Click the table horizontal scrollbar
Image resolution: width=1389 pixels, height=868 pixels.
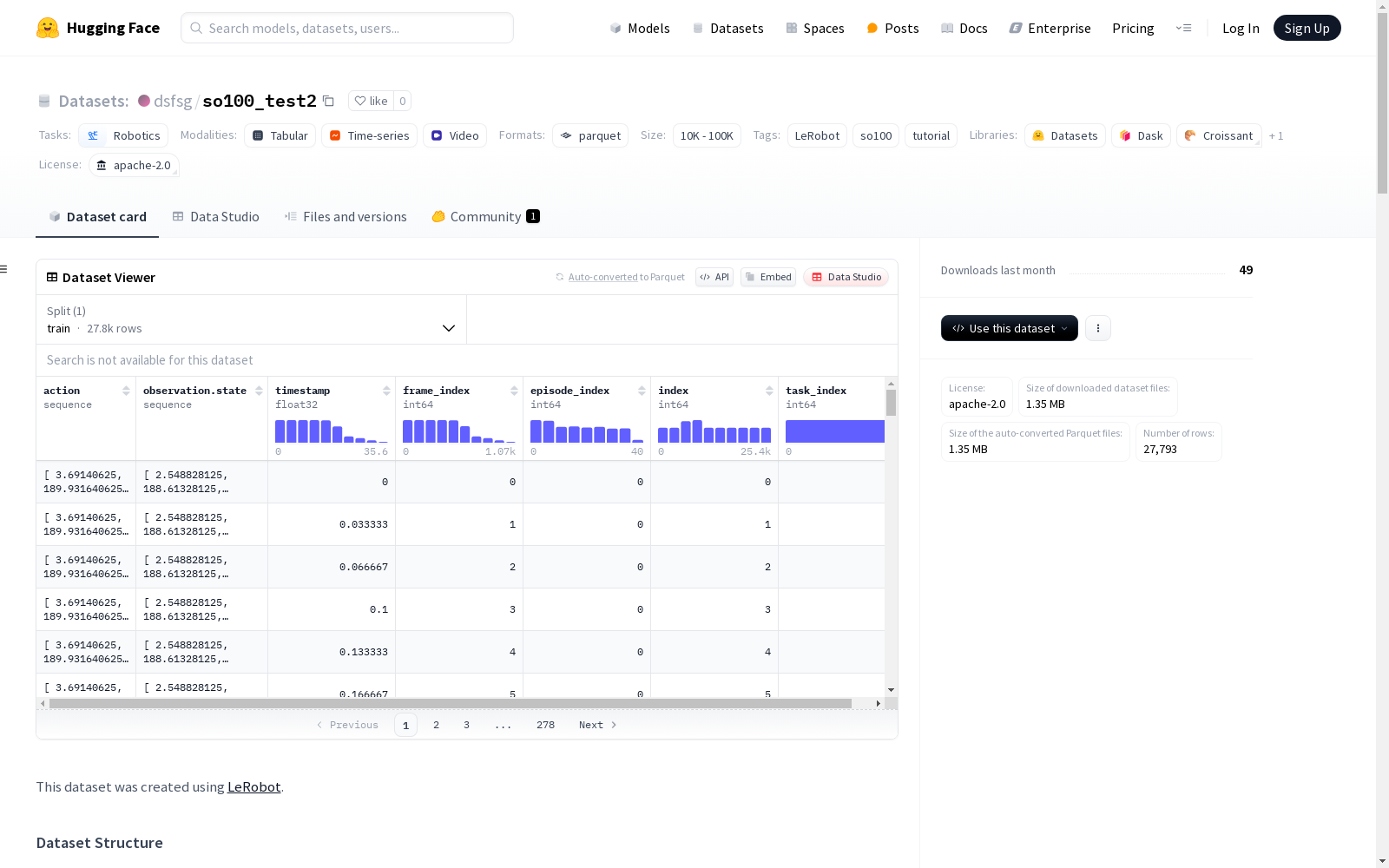pos(451,703)
